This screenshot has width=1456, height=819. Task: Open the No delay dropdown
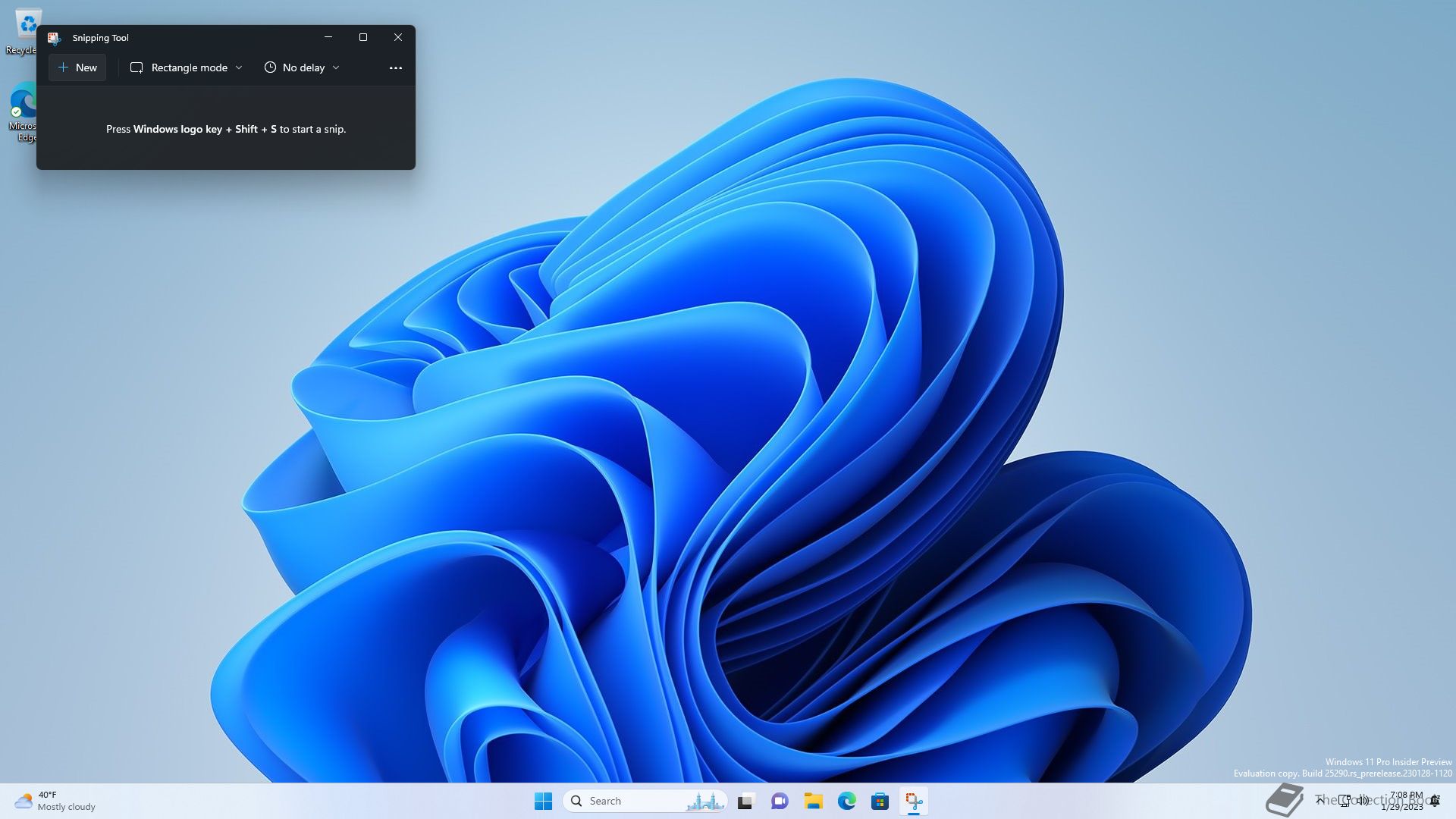coord(302,67)
